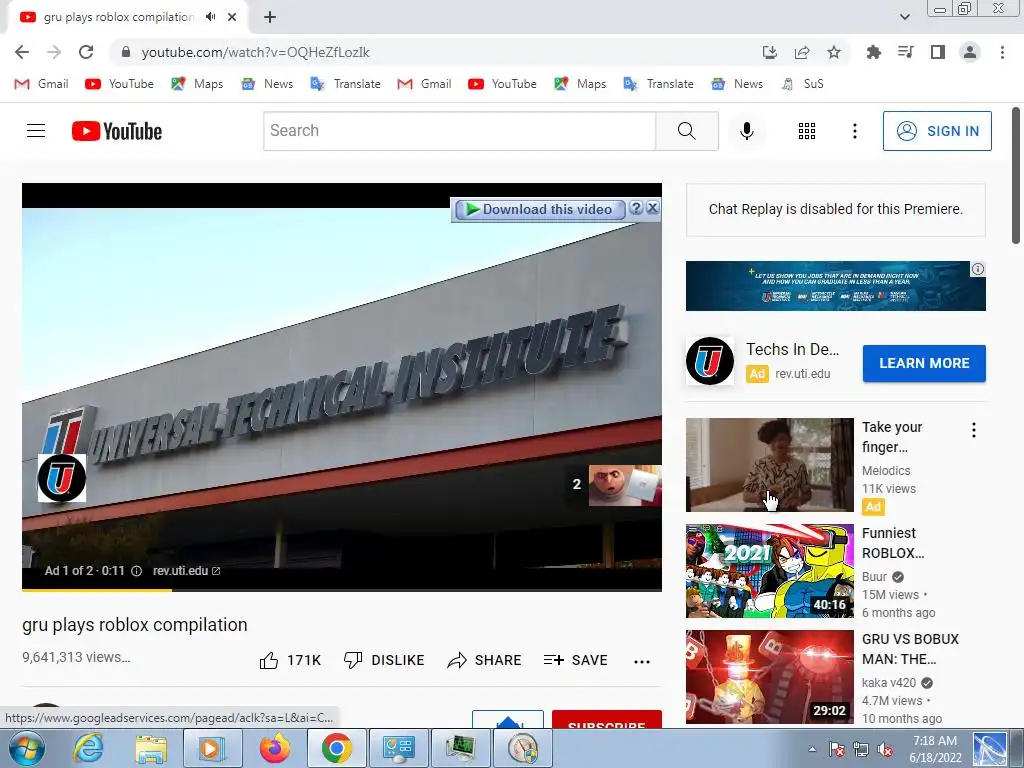
Task: Go back to the previous page
Action: click(22, 52)
